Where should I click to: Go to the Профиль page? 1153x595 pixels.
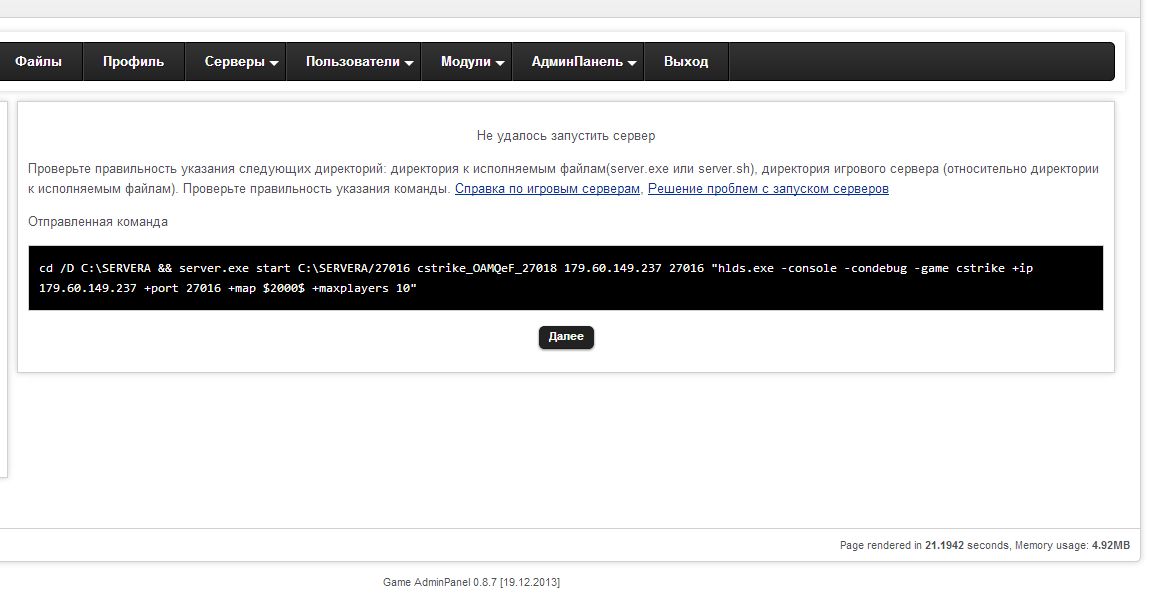coord(133,62)
